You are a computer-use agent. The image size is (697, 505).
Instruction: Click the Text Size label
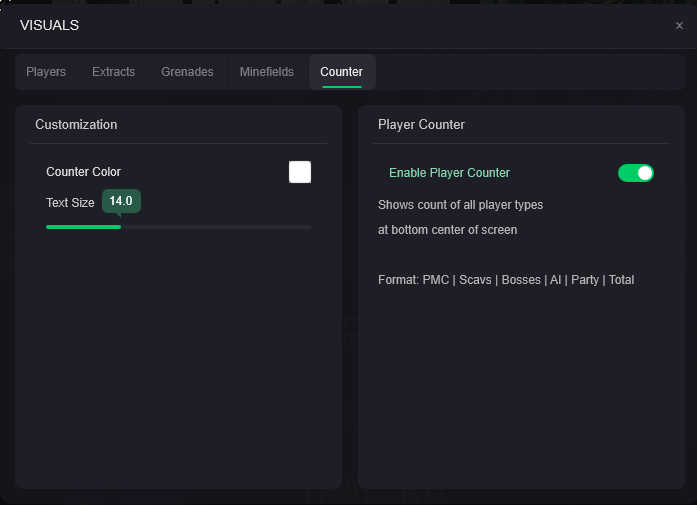coord(70,203)
